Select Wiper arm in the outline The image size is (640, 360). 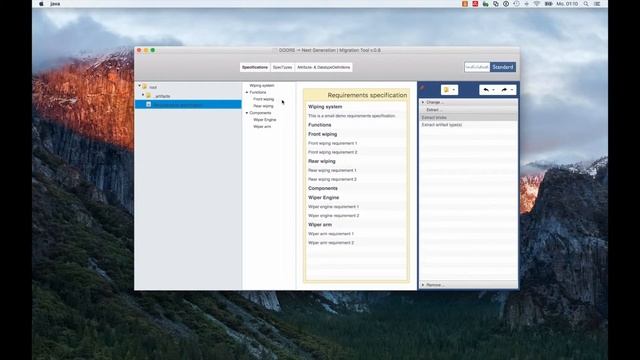pos(262,127)
